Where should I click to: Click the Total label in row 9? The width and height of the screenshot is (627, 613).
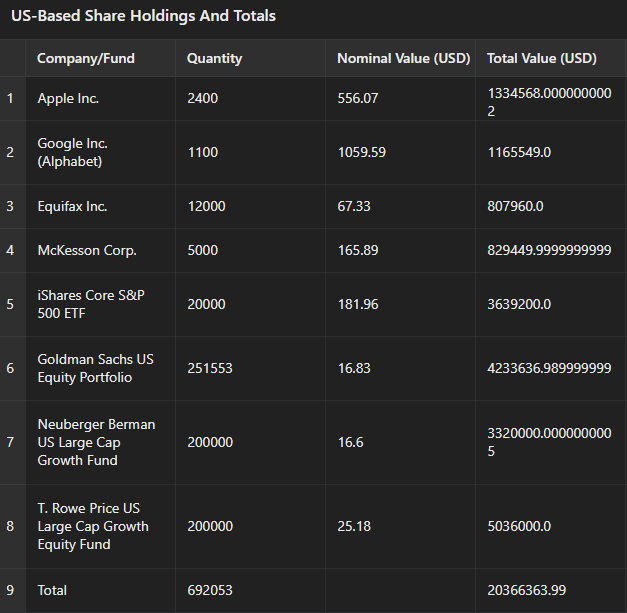[52, 590]
